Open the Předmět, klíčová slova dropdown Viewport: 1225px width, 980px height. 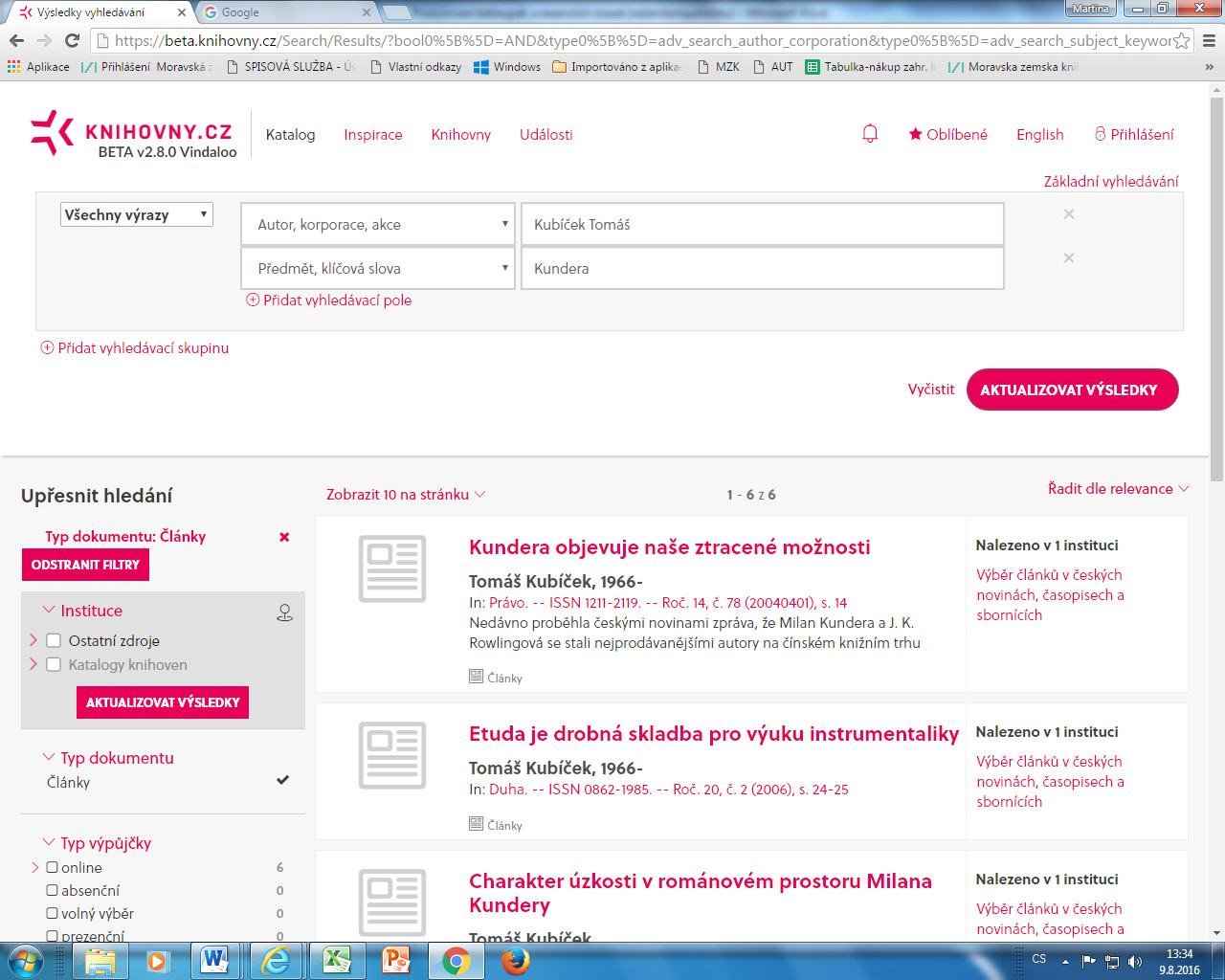[378, 268]
